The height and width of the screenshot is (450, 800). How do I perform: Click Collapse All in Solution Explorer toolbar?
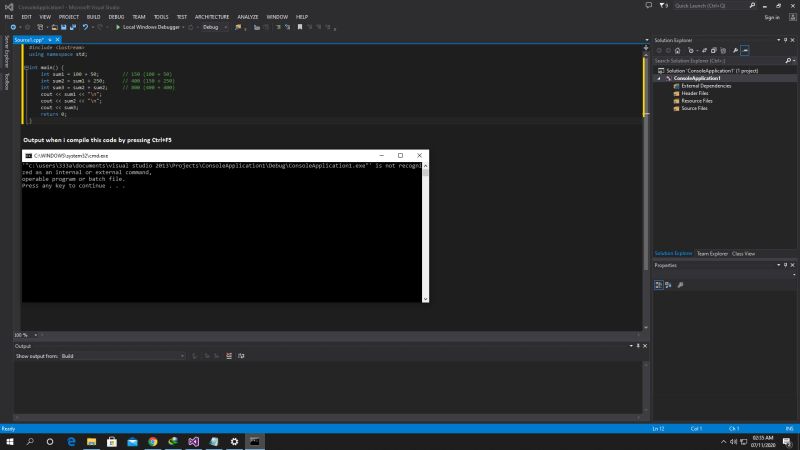[714, 51]
